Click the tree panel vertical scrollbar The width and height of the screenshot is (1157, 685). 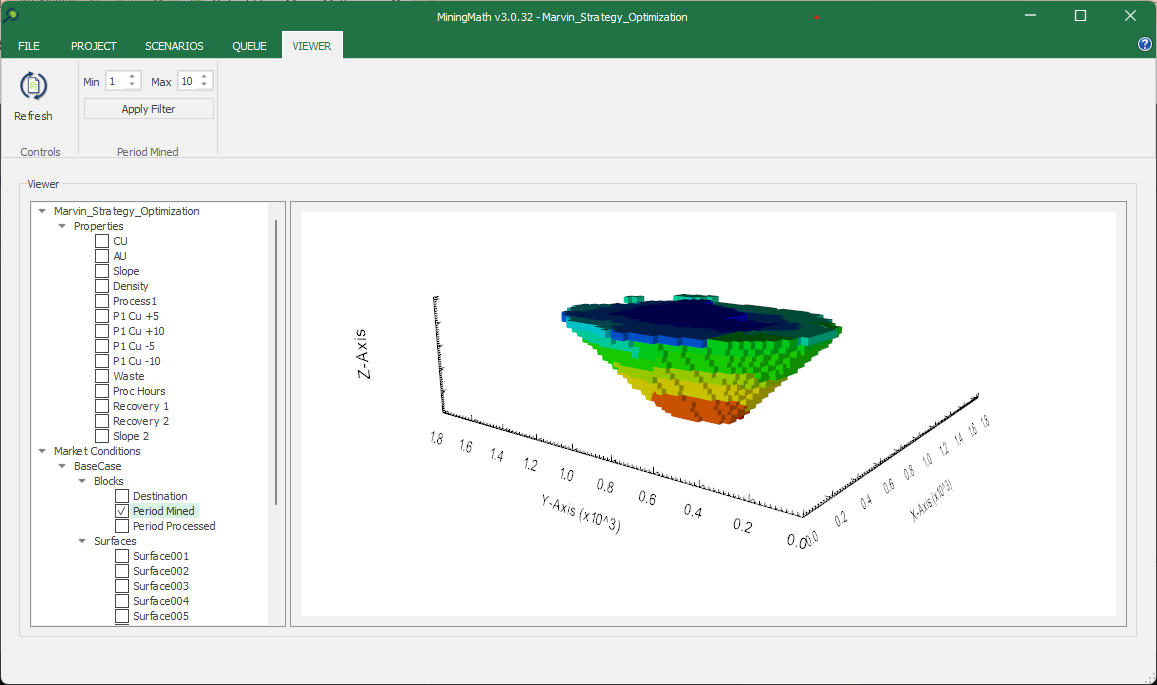[x=276, y=360]
